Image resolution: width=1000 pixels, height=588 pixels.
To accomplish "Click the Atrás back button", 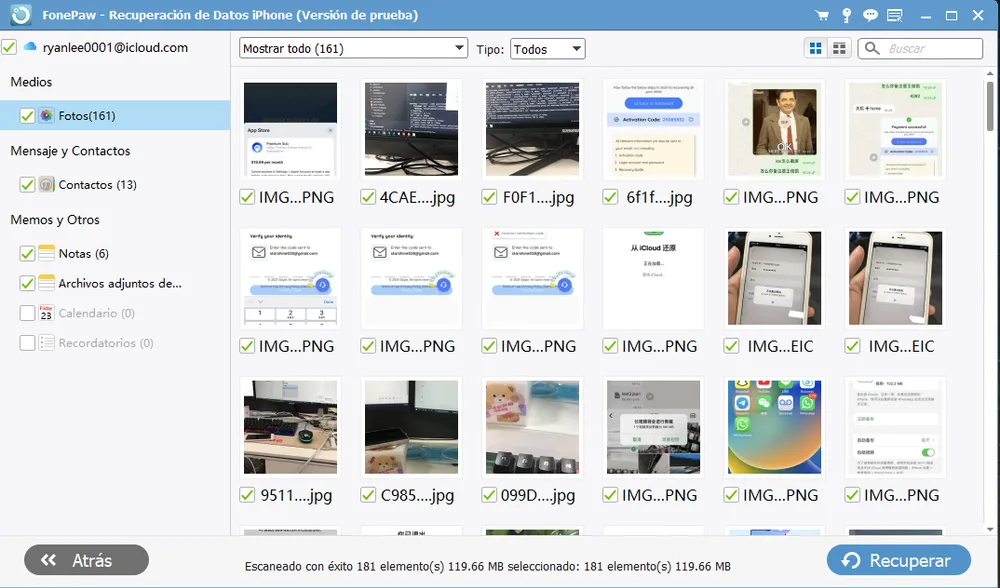I will (87, 560).
